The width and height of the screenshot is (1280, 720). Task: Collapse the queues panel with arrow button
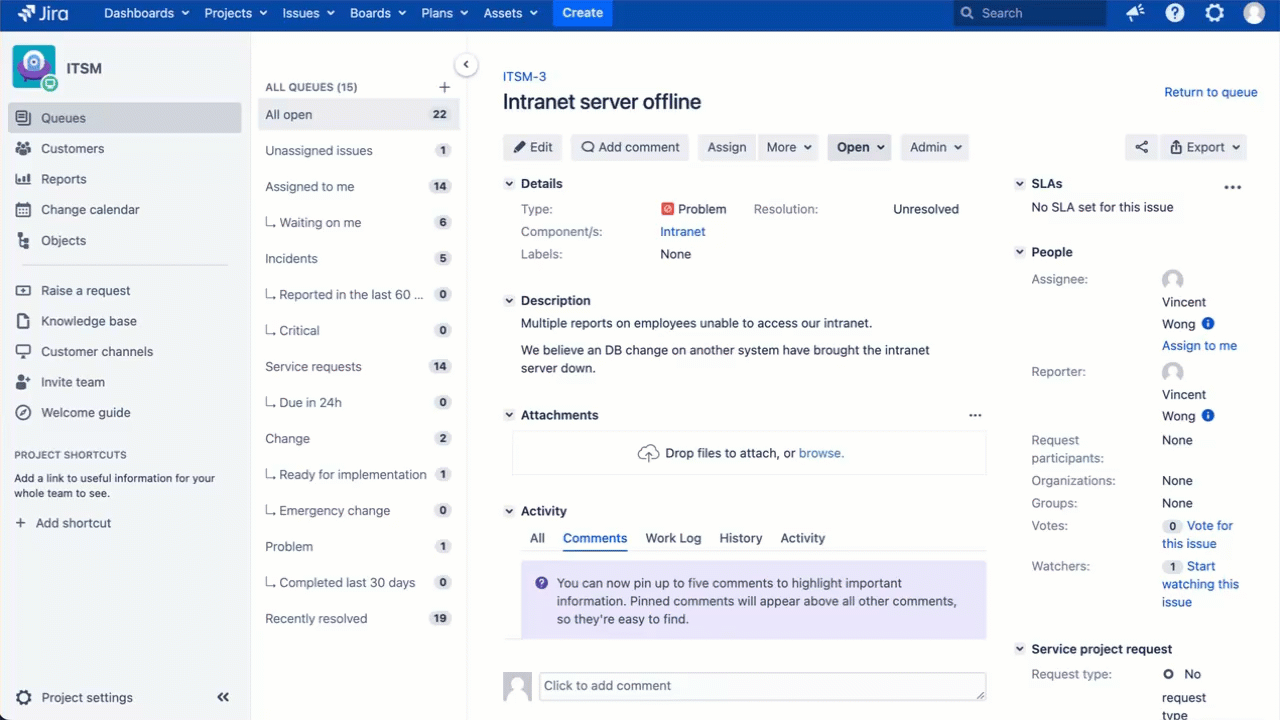coord(465,65)
